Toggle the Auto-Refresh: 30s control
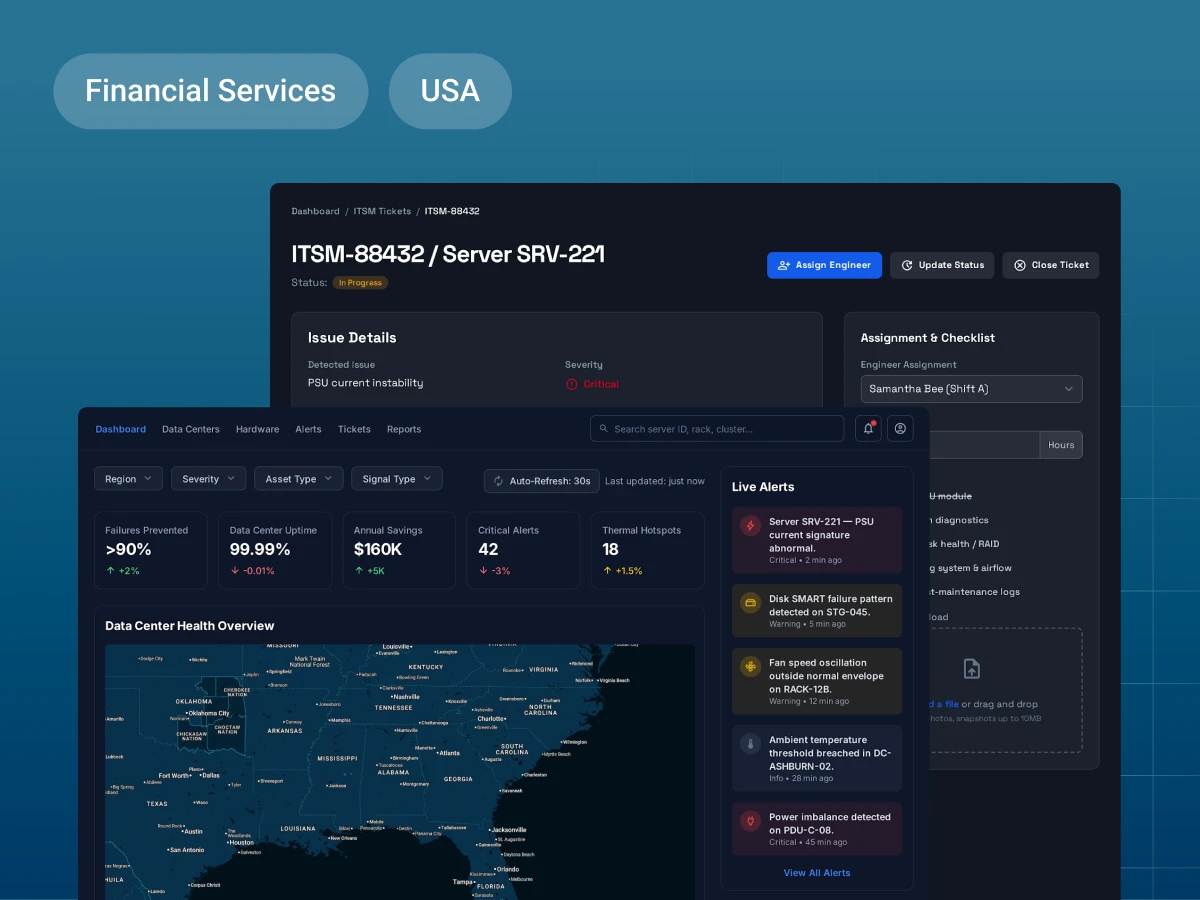This screenshot has height=900, width=1200. [541, 481]
